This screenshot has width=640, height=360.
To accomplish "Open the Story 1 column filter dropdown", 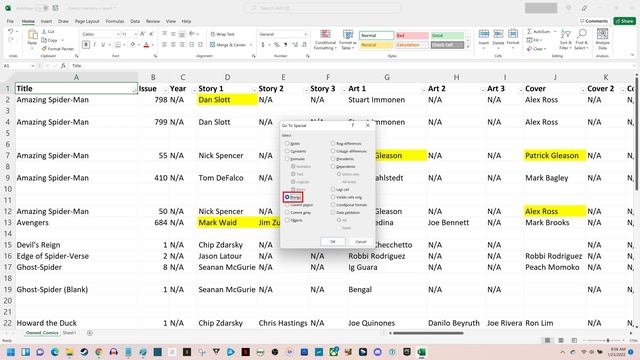I will pos(254,90).
